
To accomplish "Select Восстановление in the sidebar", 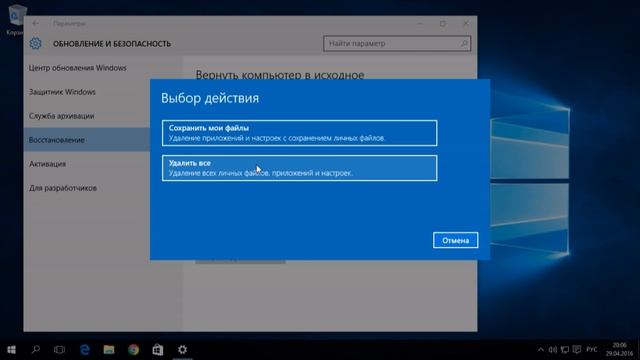I will tap(87, 140).
